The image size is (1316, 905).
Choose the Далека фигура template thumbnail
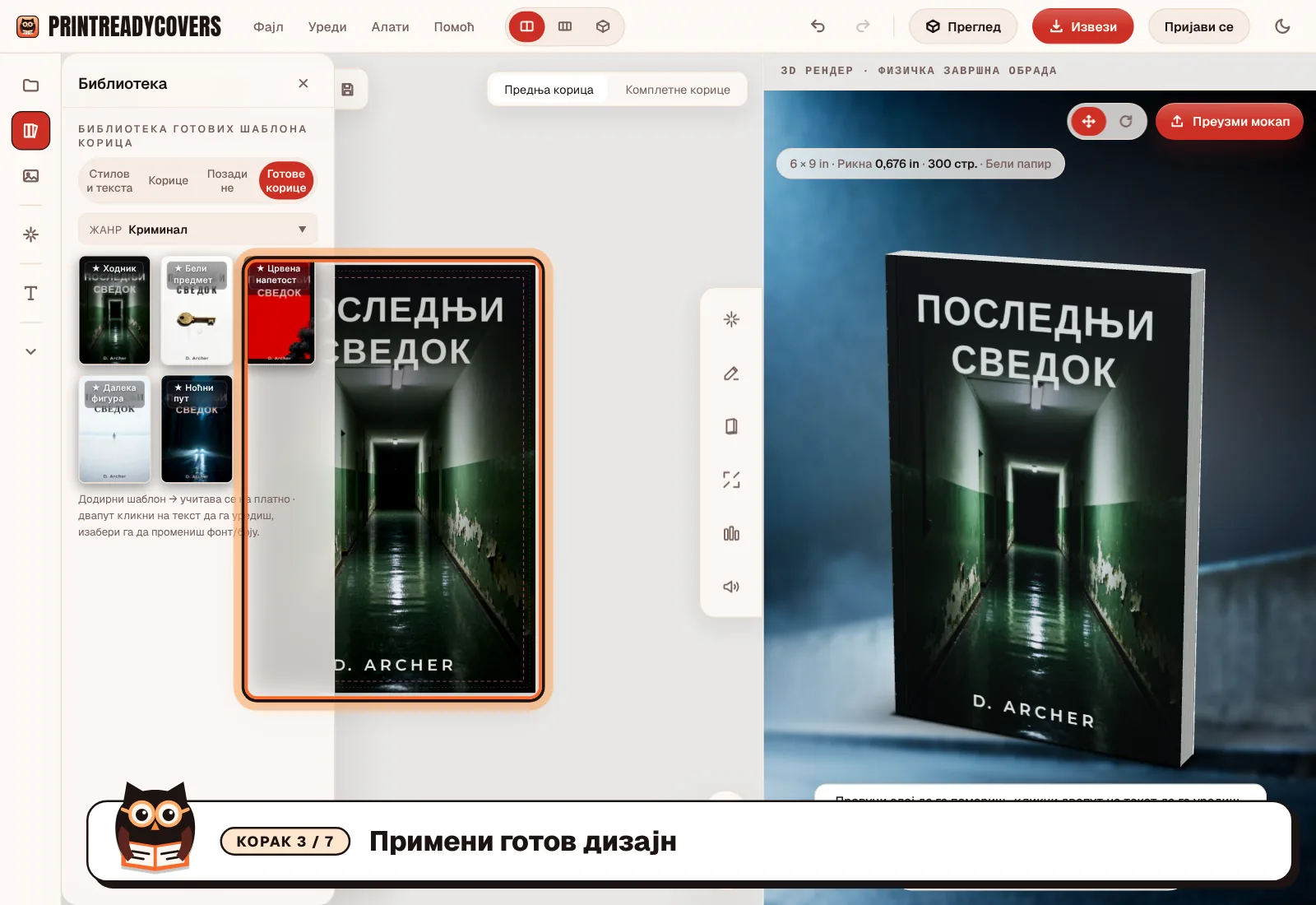[x=114, y=429]
